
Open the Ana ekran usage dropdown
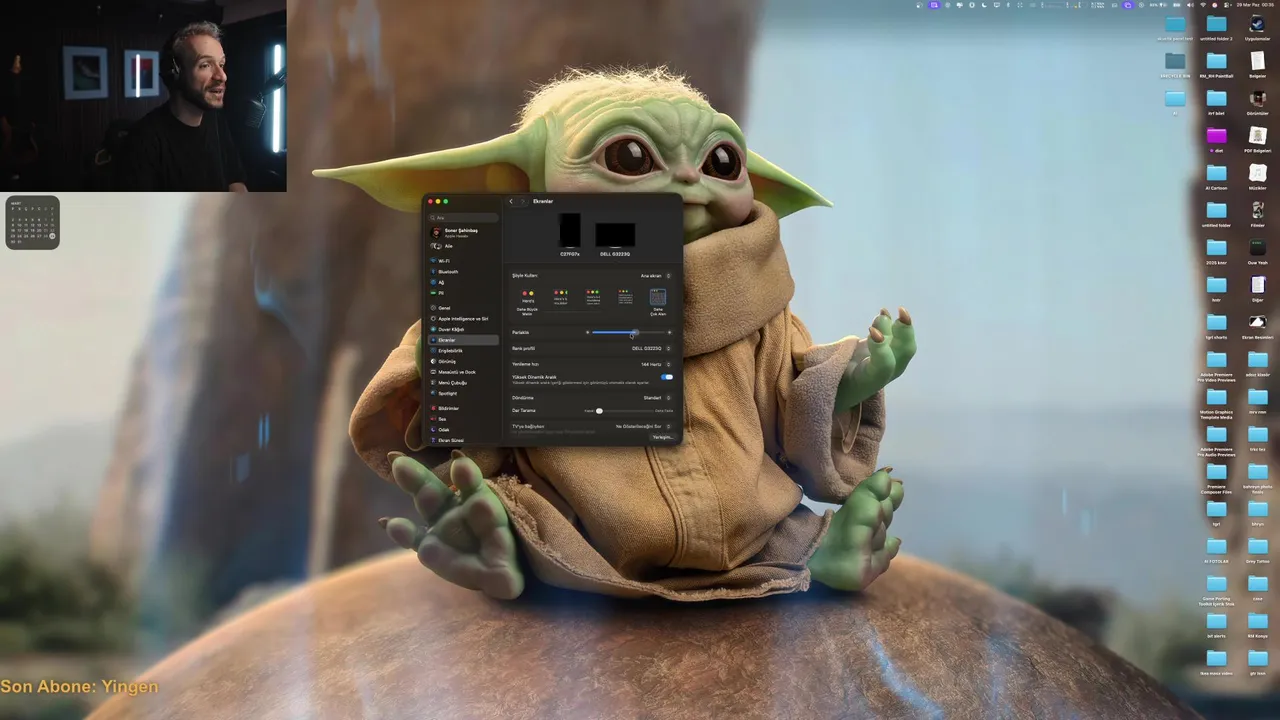pyautogui.click(x=656, y=275)
